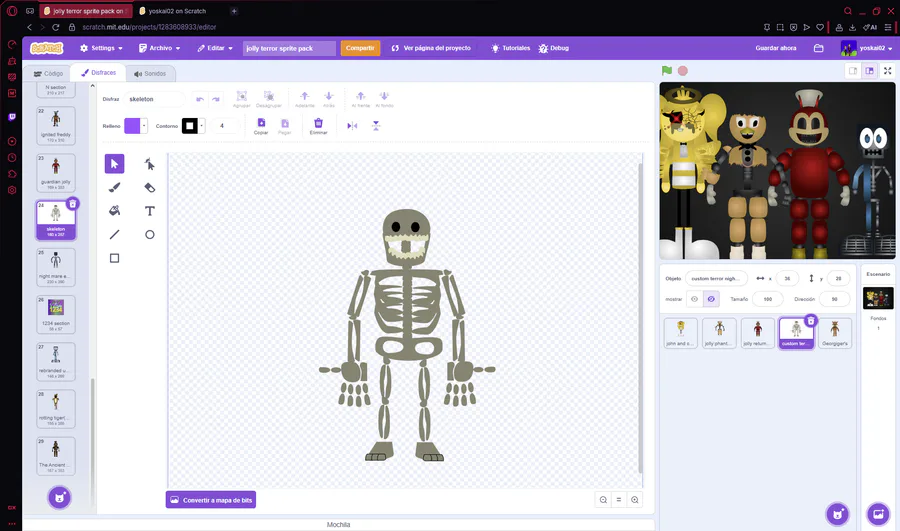This screenshot has width=900, height=531.
Task: Select the Rectangle tool
Action: pos(114,258)
